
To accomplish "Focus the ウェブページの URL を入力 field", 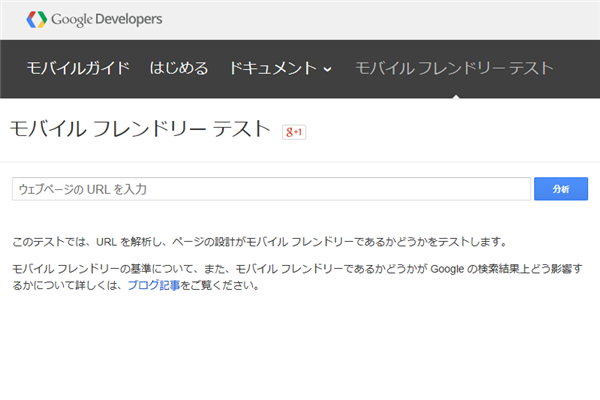I will [271, 189].
